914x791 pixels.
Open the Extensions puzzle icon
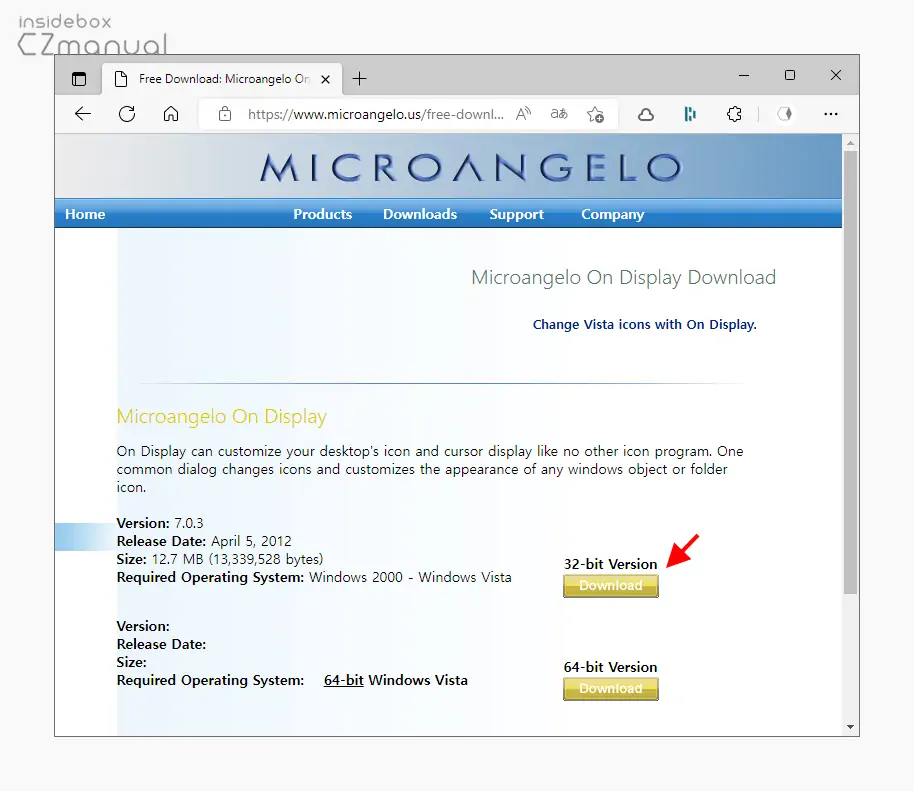coord(734,114)
